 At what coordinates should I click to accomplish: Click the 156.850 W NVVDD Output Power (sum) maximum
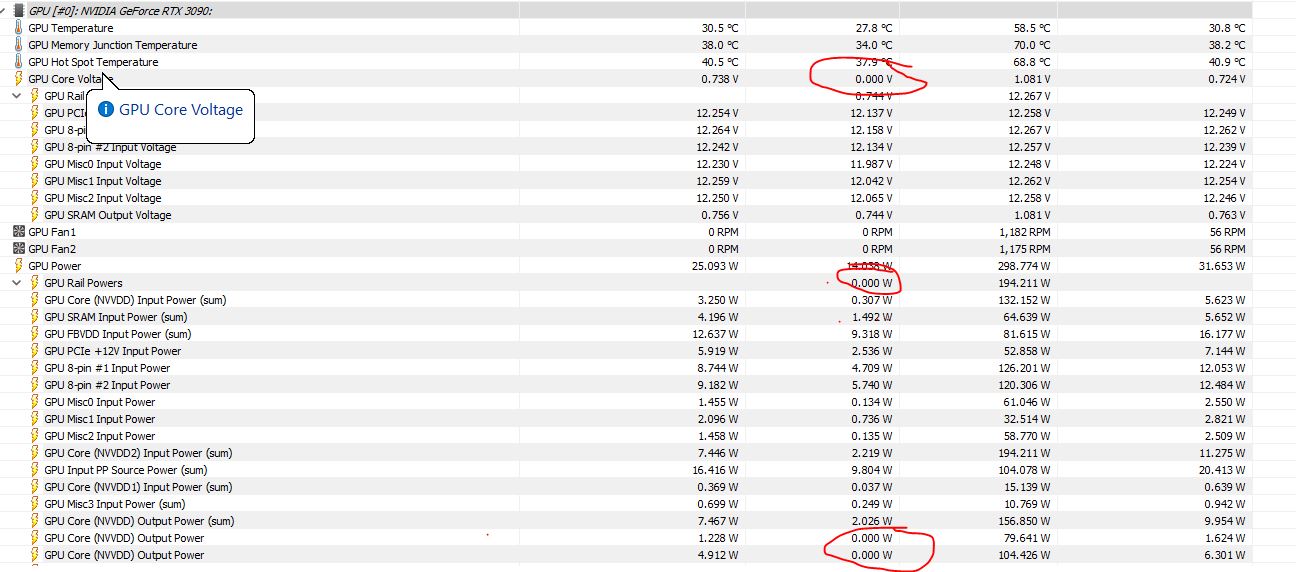coord(1022,521)
